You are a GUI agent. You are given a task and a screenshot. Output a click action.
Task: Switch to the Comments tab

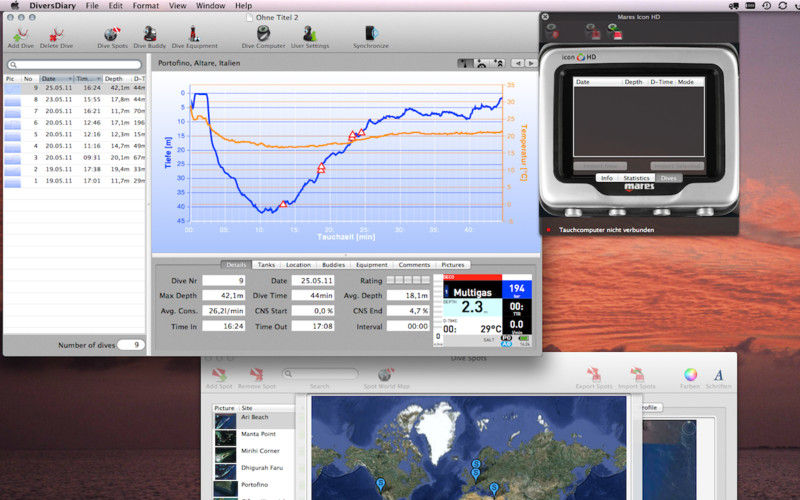pyautogui.click(x=414, y=265)
